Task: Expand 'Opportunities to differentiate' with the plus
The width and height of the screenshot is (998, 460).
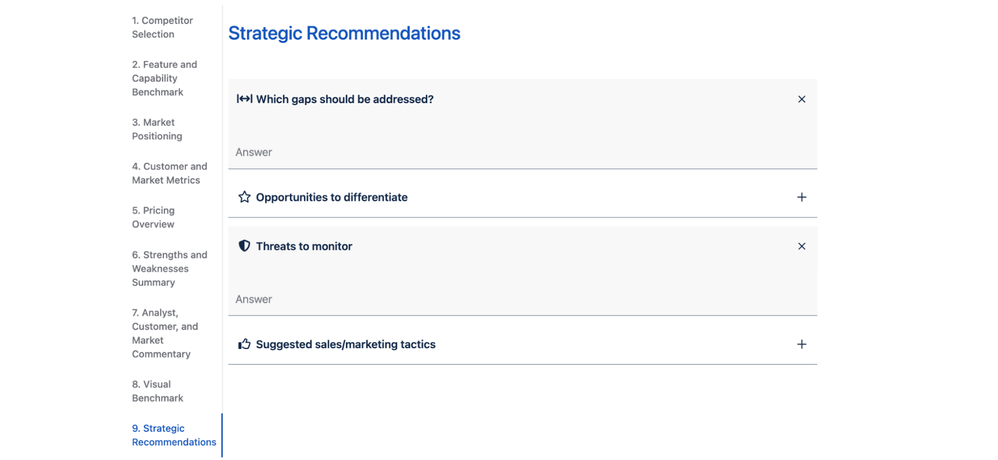Action: pos(801,197)
